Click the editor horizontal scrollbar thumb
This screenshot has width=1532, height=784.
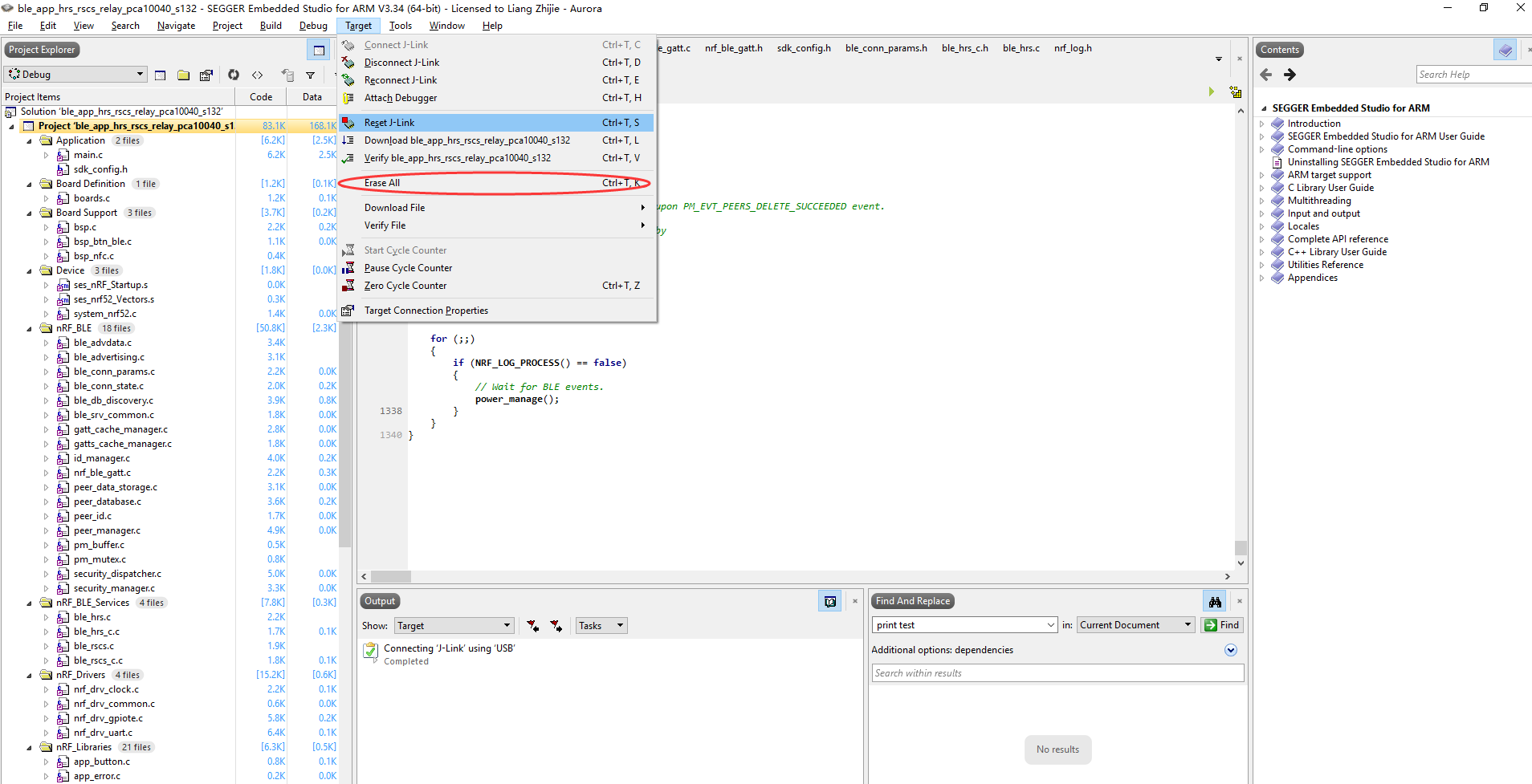point(391,576)
